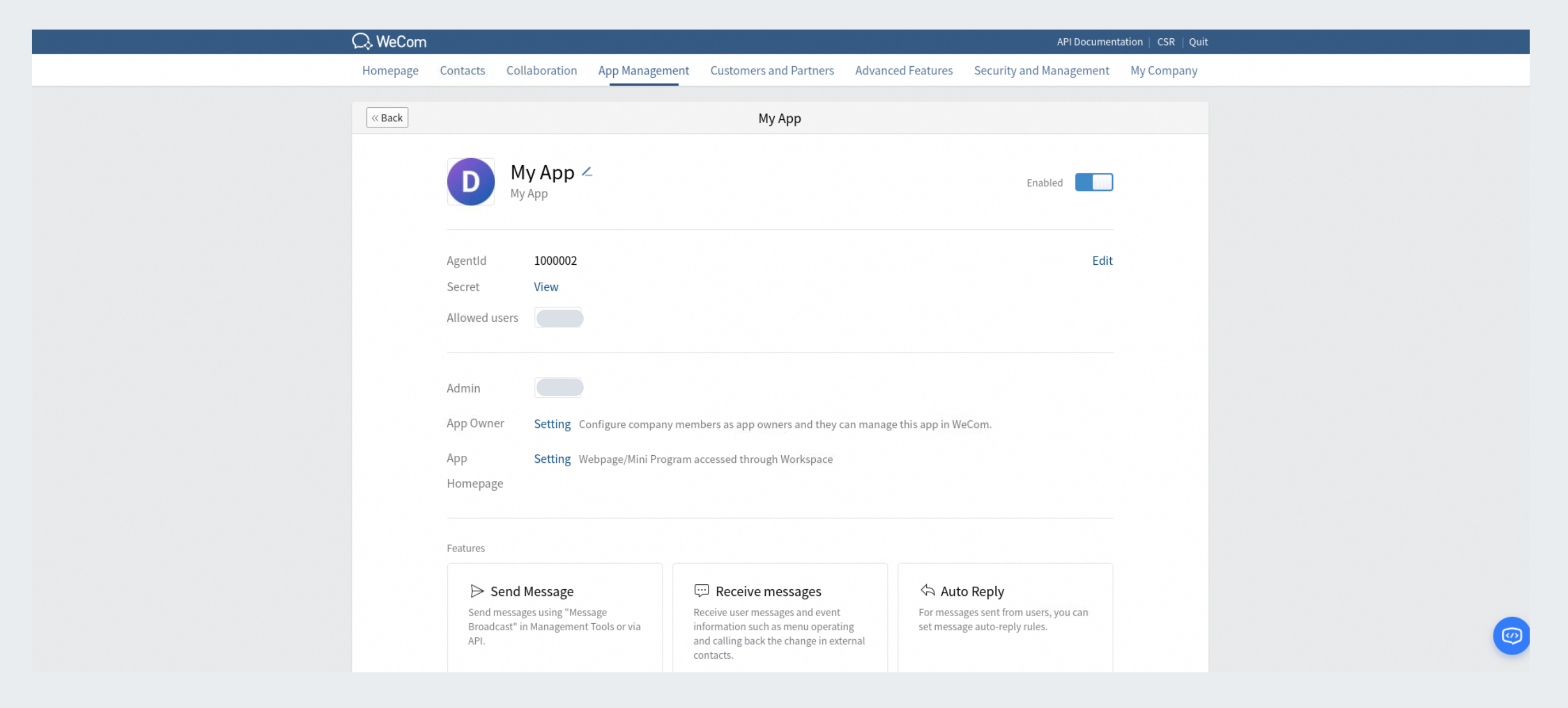1568x708 pixels.
Task: Click the Send Message paper-plane icon
Action: point(477,590)
